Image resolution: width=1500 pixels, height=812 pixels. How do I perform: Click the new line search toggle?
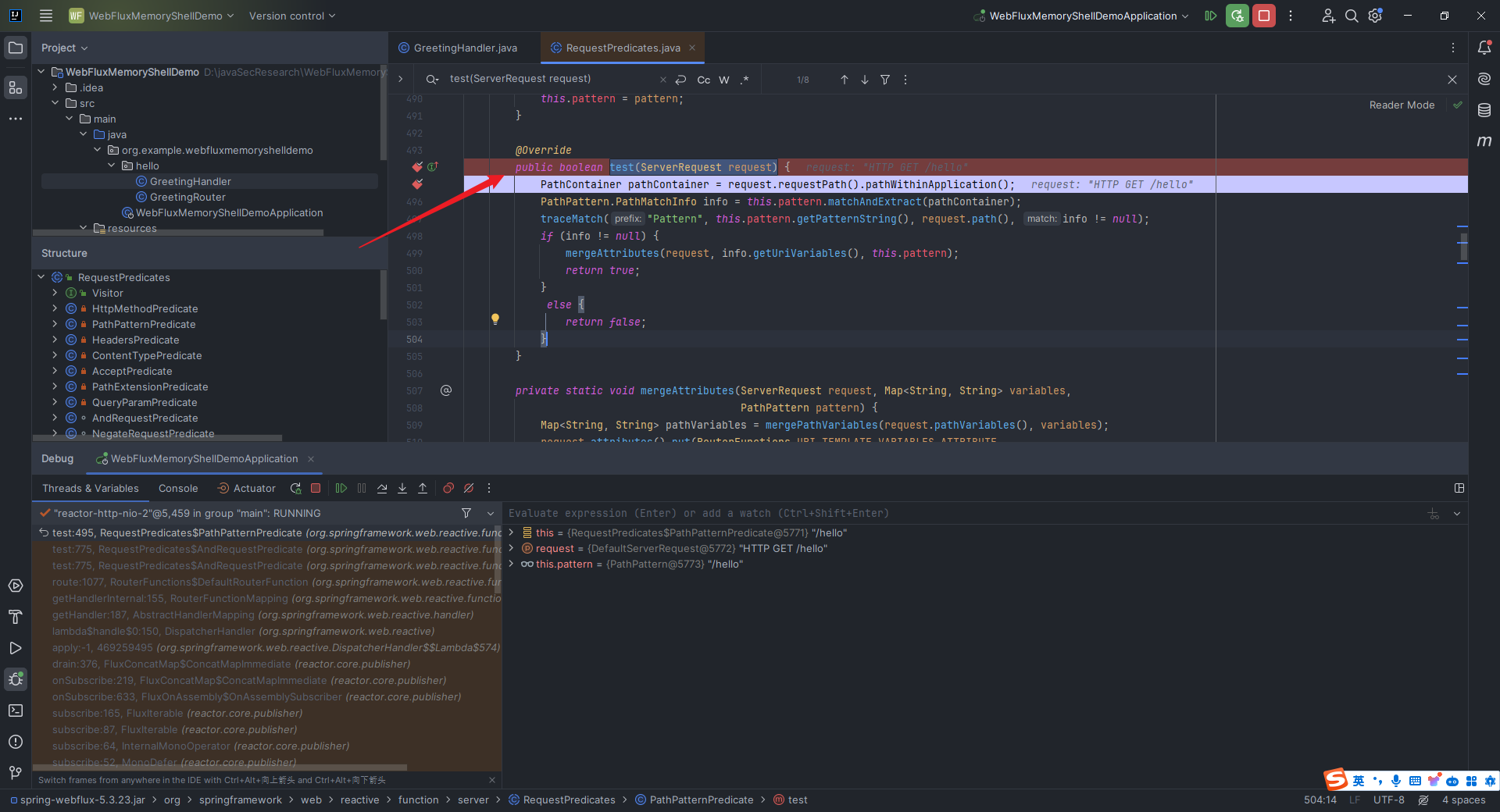pos(680,80)
